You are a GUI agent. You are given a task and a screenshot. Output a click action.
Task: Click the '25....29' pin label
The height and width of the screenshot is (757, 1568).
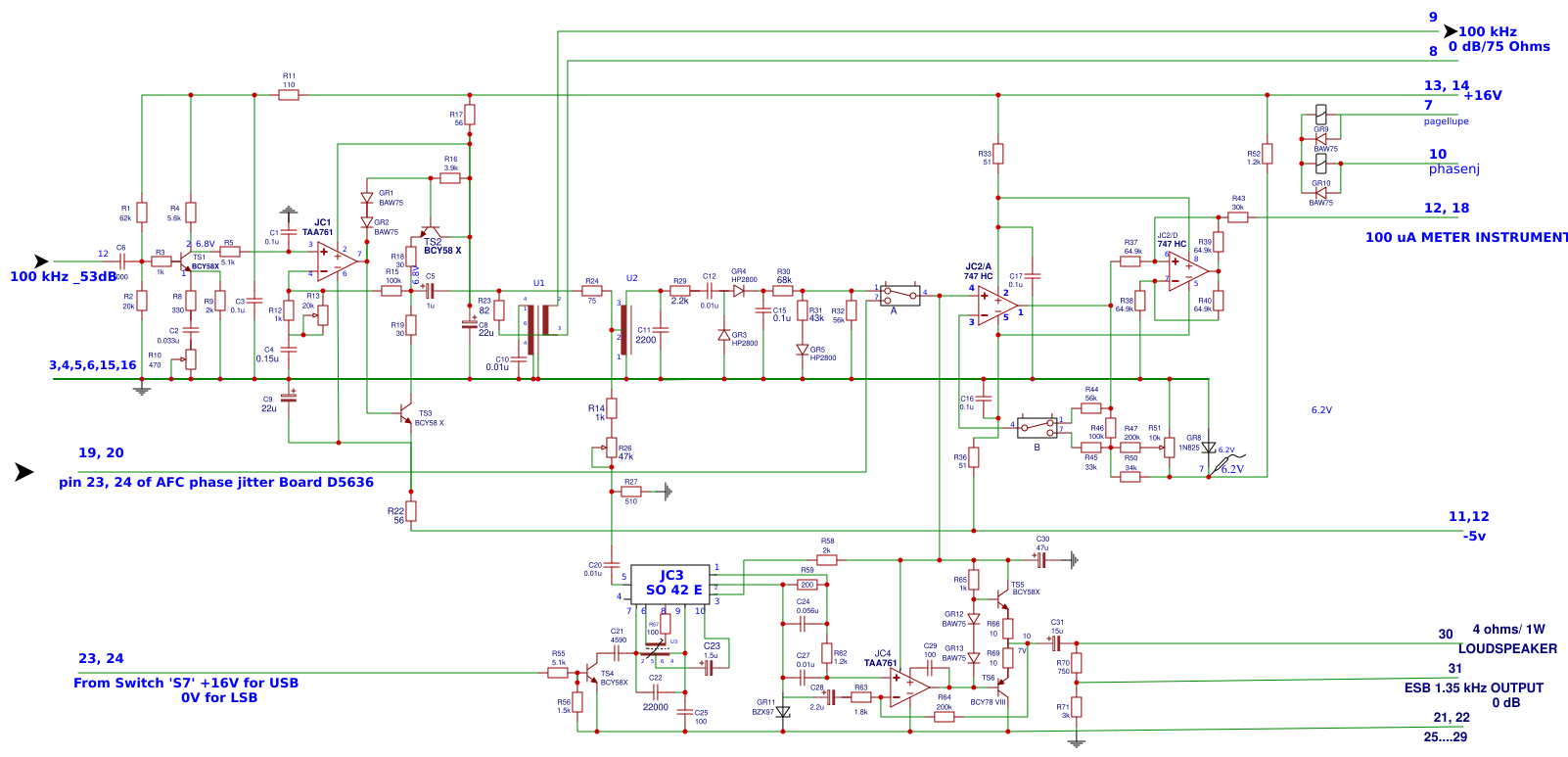coord(1446,736)
